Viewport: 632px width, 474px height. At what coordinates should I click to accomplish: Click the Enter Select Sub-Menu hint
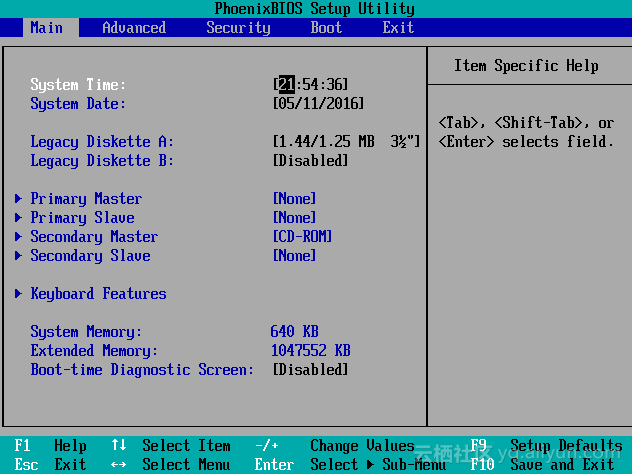(x=350, y=464)
